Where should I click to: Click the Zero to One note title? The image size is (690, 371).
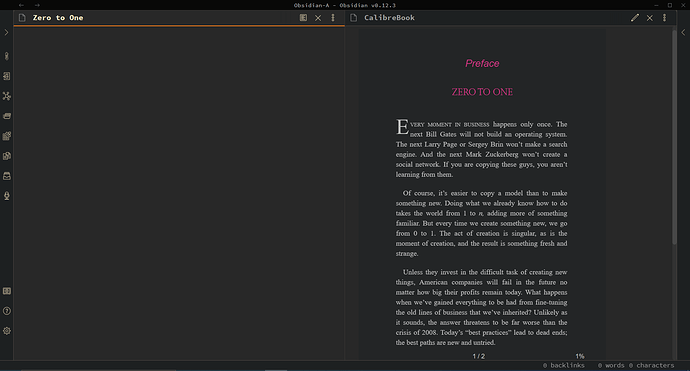(58, 18)
